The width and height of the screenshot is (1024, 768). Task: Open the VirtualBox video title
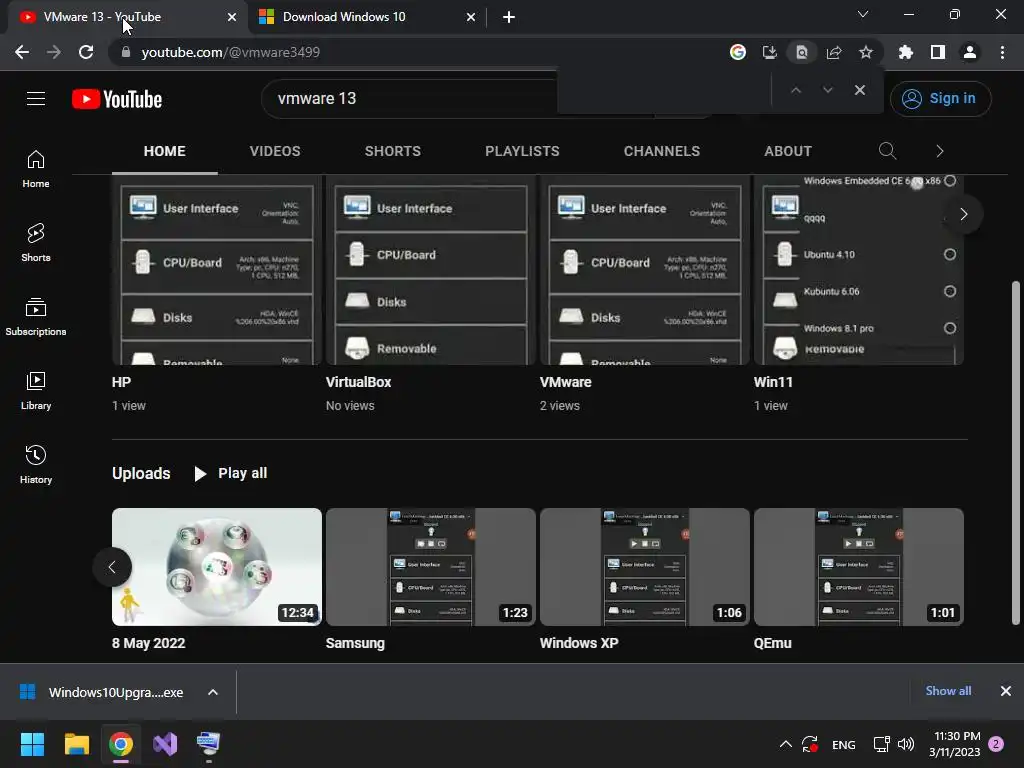(x=359, y=382)
